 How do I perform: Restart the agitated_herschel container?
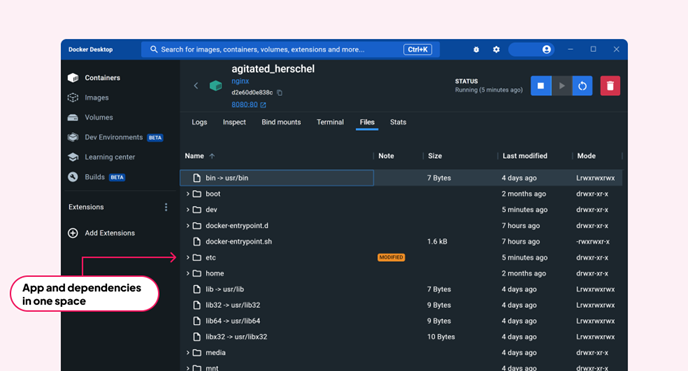click(582, 86)
